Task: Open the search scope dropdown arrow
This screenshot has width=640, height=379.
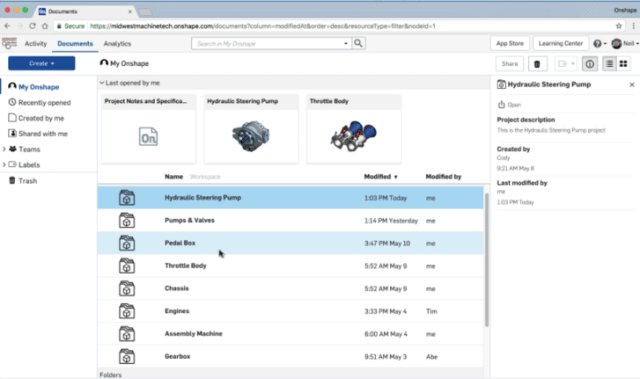Action: click(x=346, y=43)
